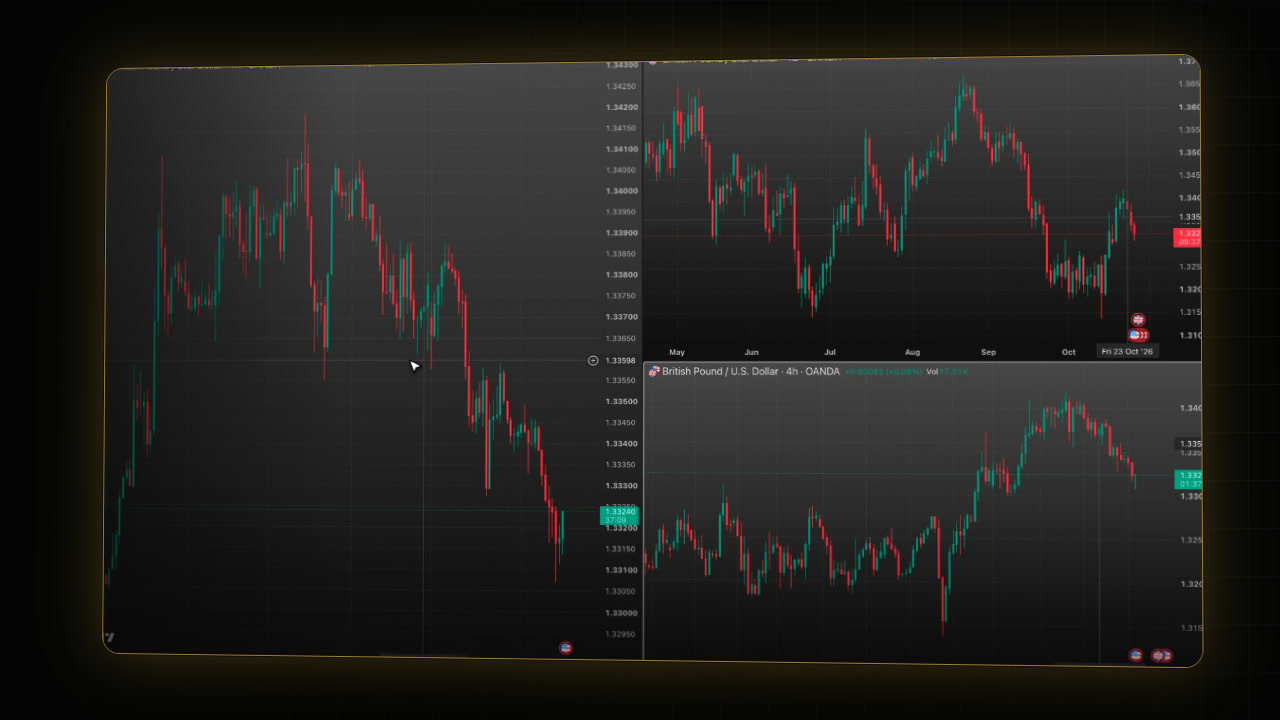1280x720 pixels.
Task: Open the single US flag event on the 4h chart
Action: [x=1135, y=656]
